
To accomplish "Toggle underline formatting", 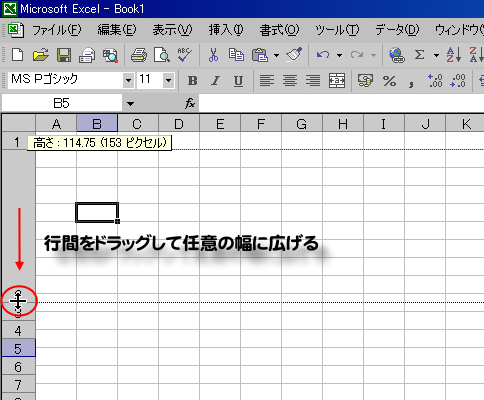I will 238,81.
